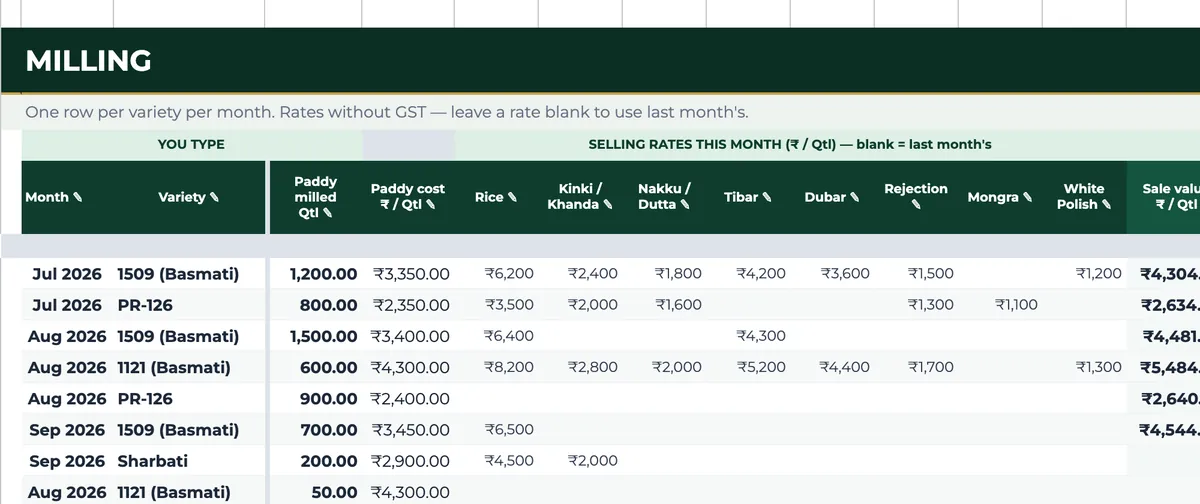Select the MILLING title cell
This screenshot has height=504, width=1200.
coord(89,61)
